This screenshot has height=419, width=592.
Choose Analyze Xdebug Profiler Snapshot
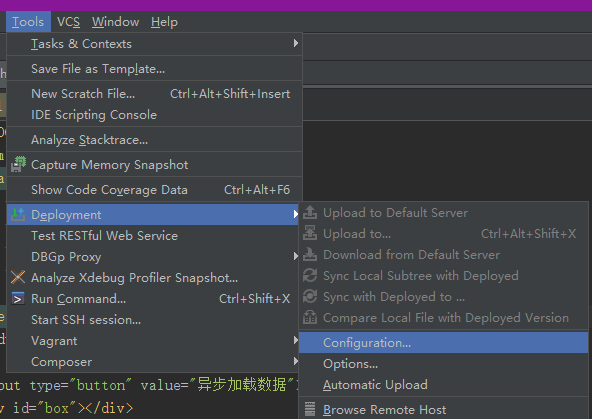pyautogui.click(x=154, y=278)
